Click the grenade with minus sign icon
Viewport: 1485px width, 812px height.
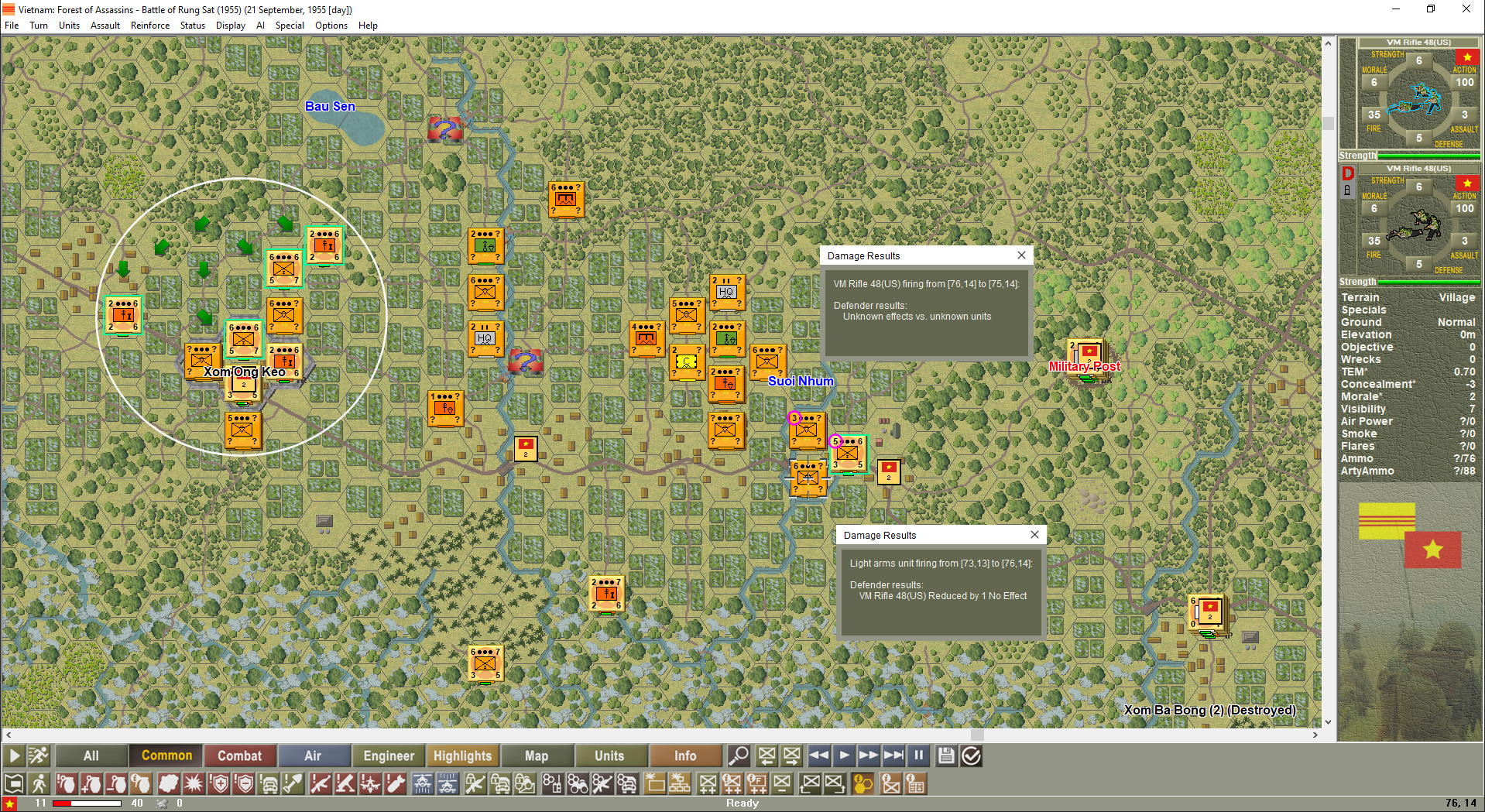pyautogui.click(x=115, y=784)
